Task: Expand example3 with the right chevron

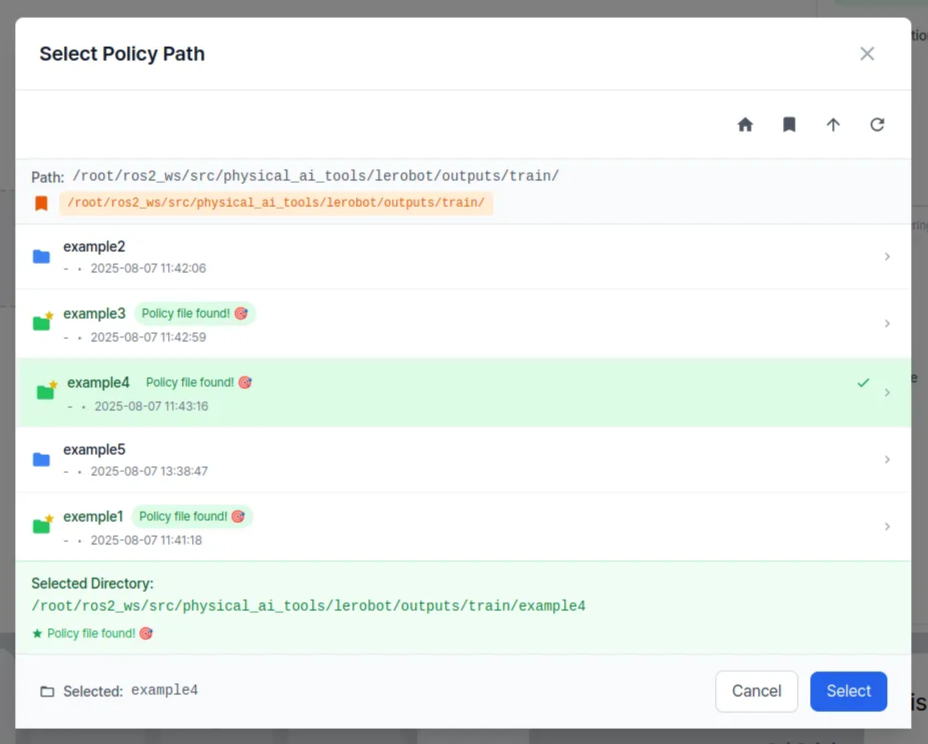Action: point(887,324)
